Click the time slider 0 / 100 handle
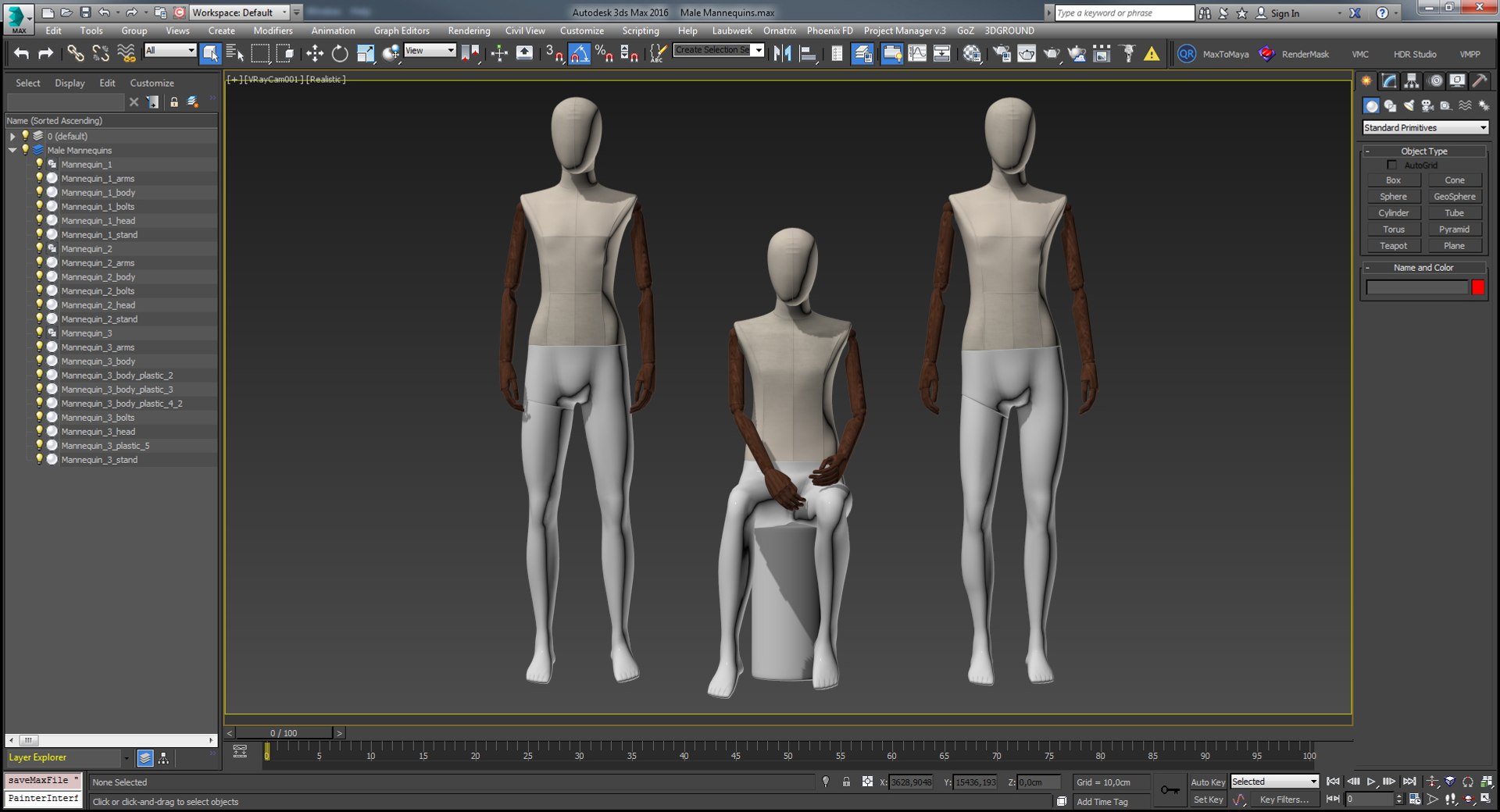The height and width of the screenshot is (812, 1500). click(x=284, y=733)
